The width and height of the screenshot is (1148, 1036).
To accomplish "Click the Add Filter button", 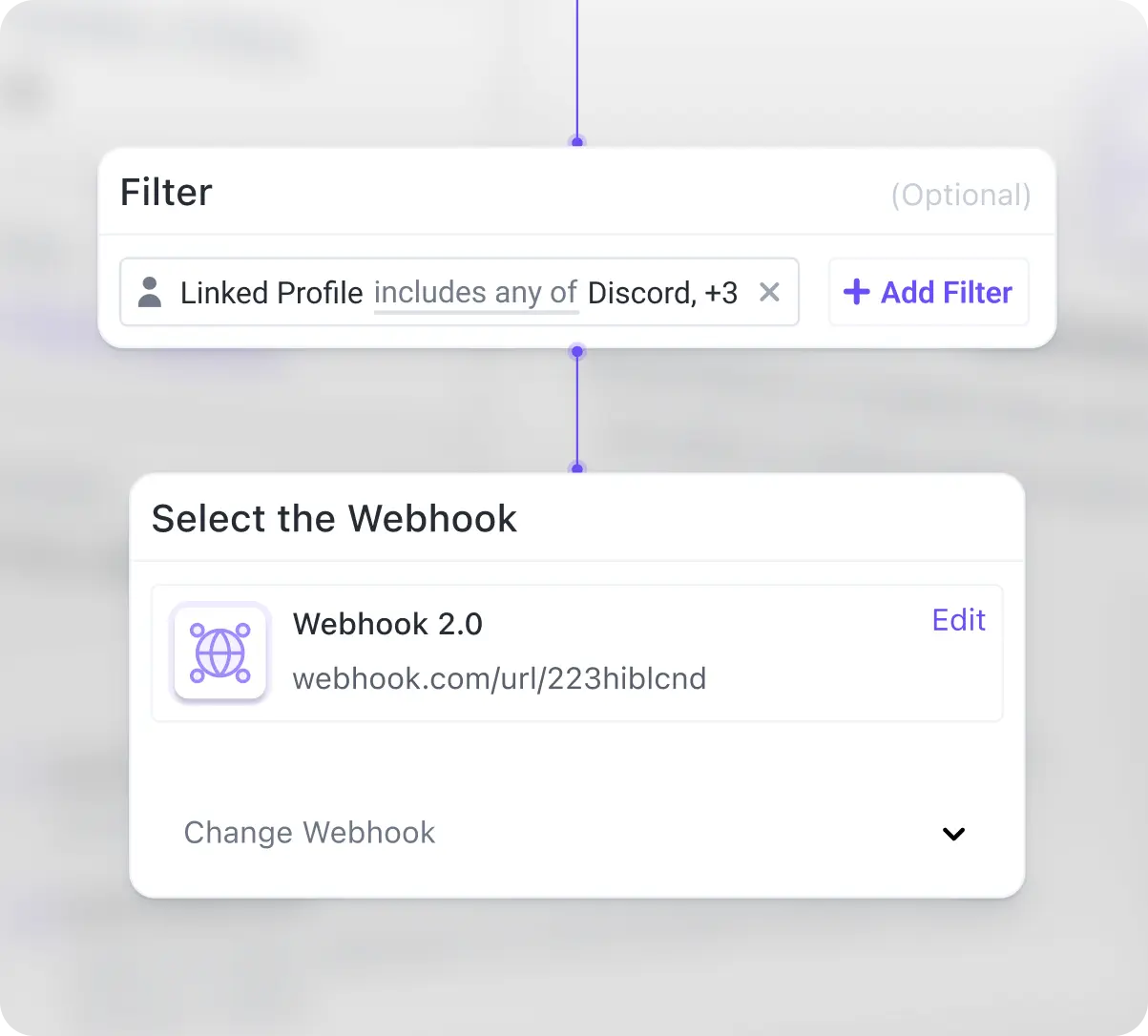I will (x=929, y=292).
